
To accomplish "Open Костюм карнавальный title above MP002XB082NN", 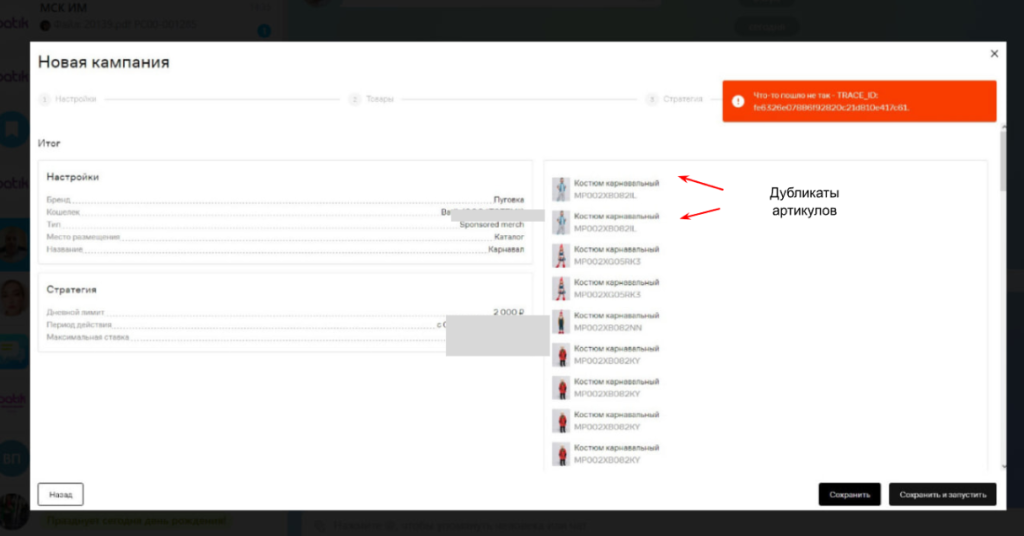I will click(616, 315).
